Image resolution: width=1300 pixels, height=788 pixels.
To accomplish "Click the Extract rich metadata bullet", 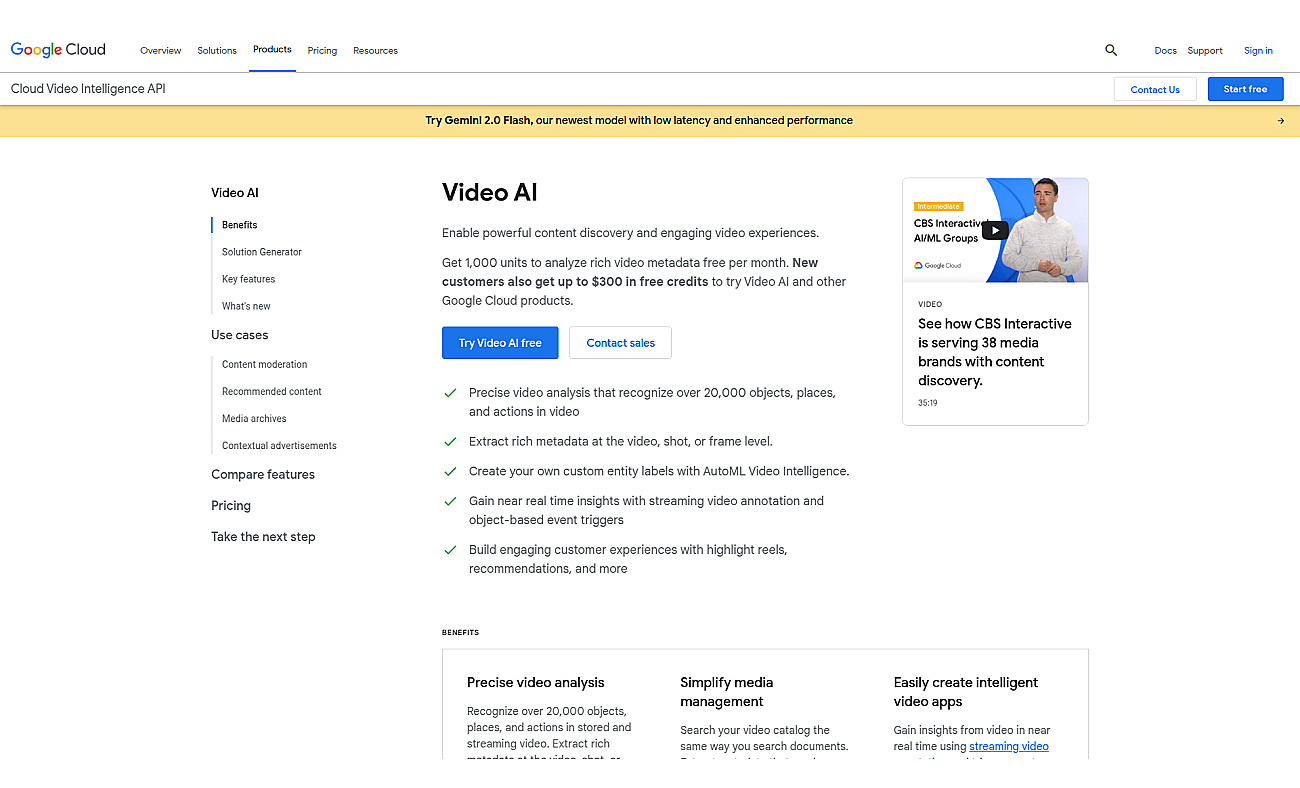I will coord(621,441).
